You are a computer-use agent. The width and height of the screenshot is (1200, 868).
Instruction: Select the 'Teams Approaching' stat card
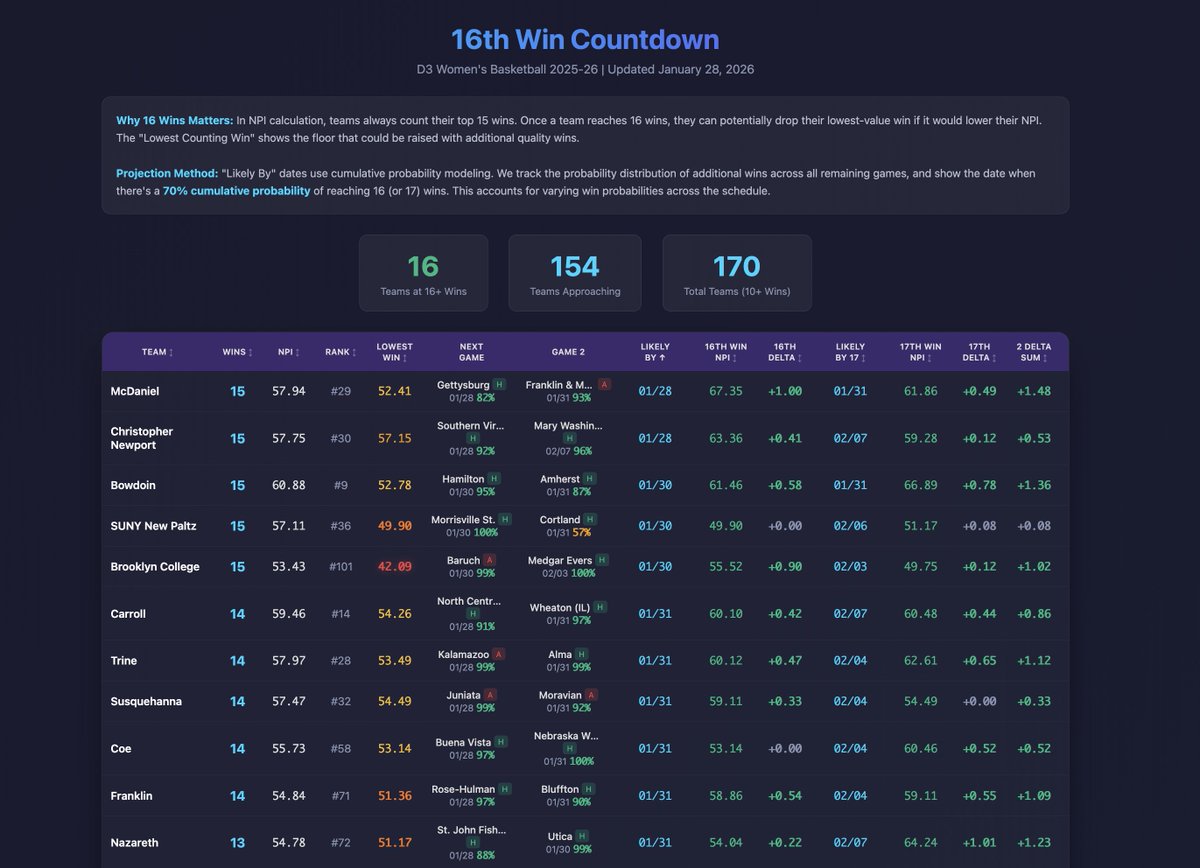[x=575, y=273]
